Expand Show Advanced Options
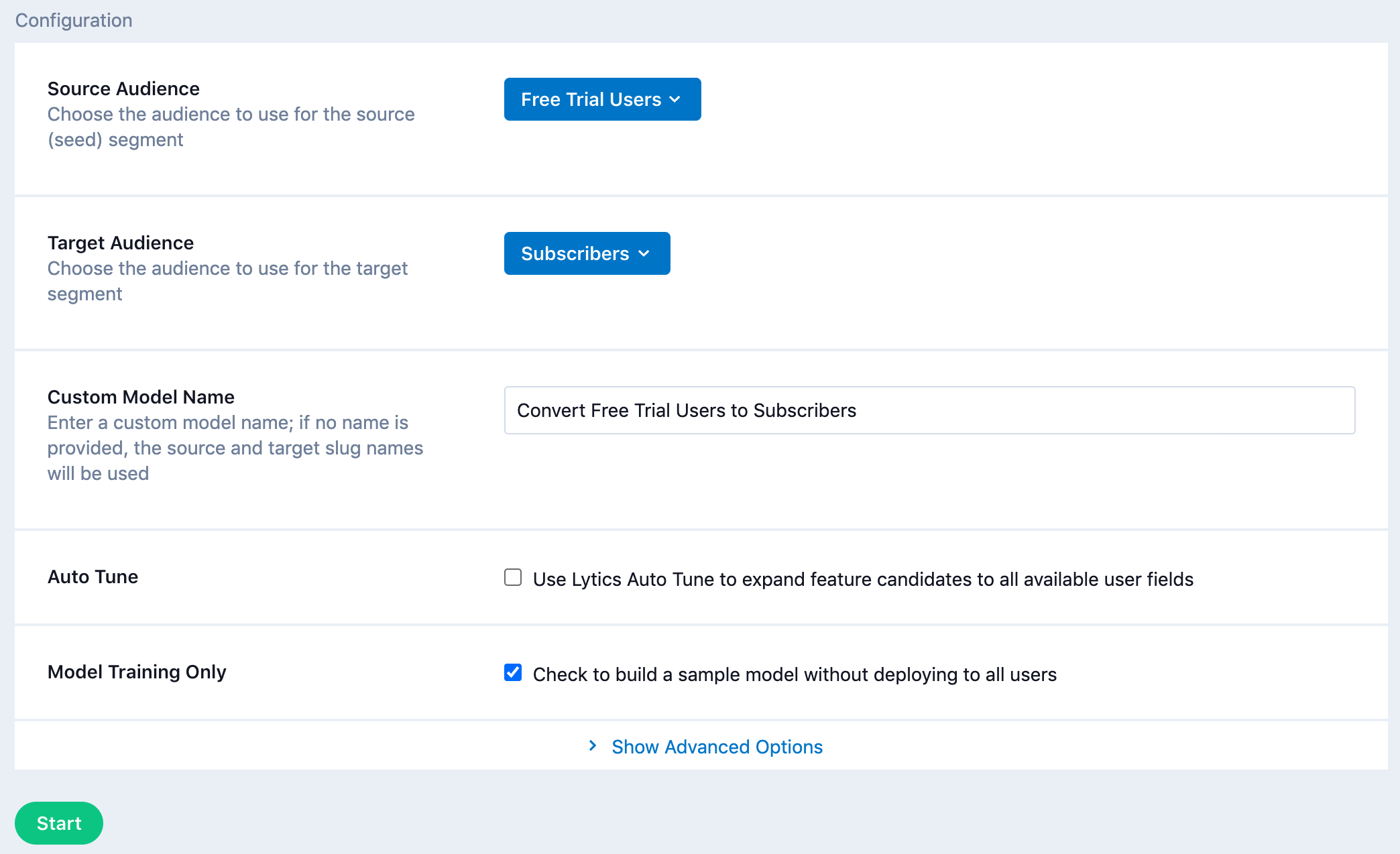The height and width of the screenshot is (854, 1400). coord(716,747)
